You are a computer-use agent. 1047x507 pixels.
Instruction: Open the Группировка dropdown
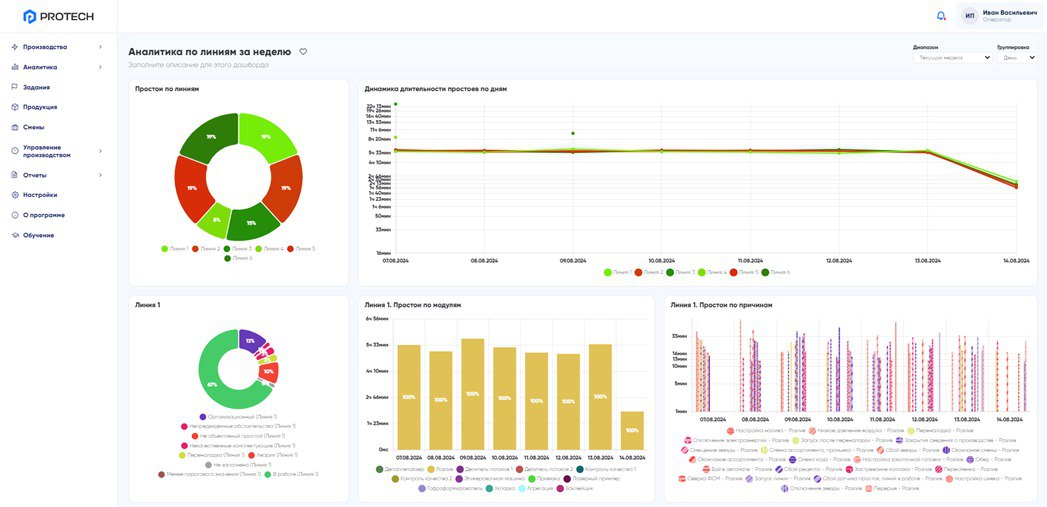click(x=1017, y=57)
